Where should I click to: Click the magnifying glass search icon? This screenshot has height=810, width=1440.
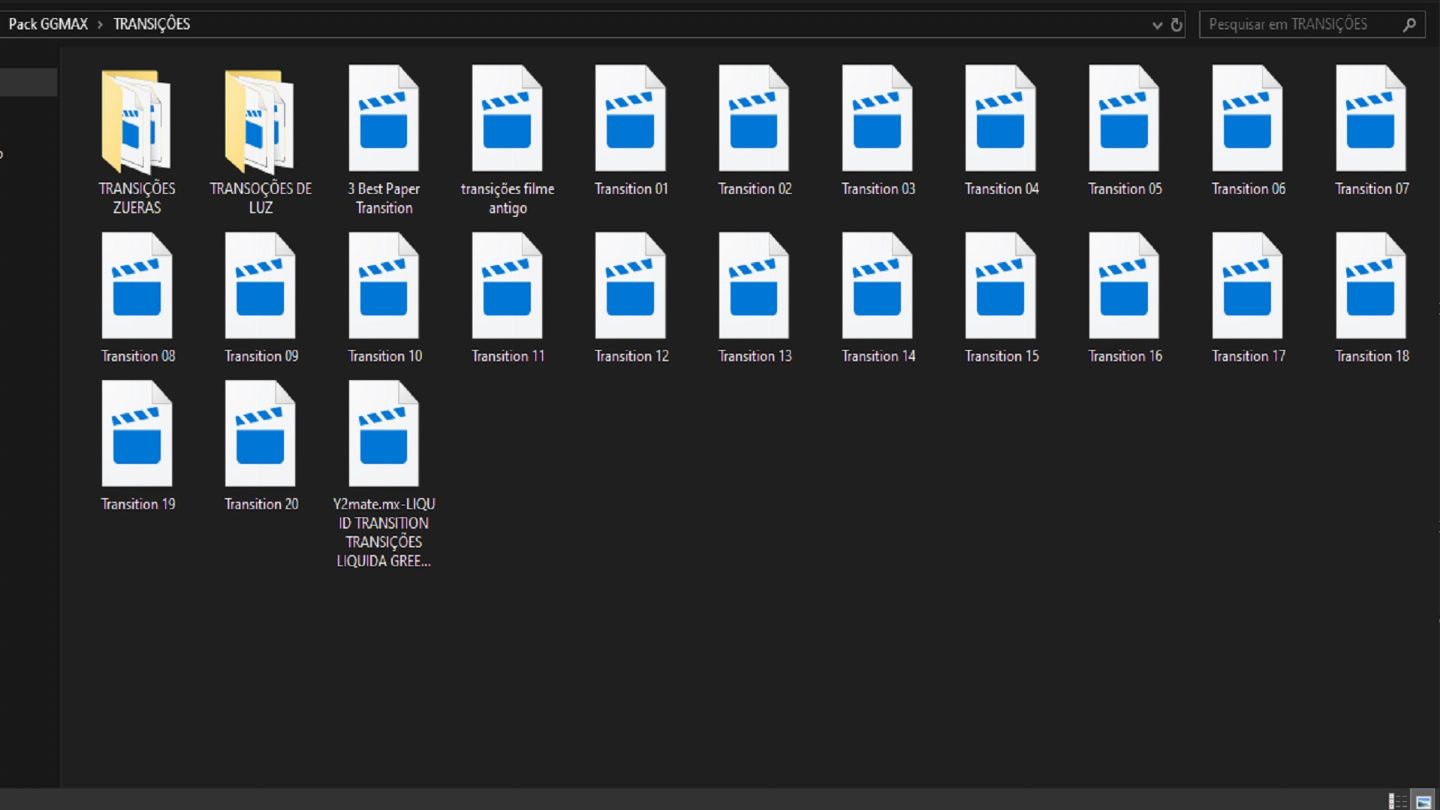pyautogui.click(x=1410, y=25)
